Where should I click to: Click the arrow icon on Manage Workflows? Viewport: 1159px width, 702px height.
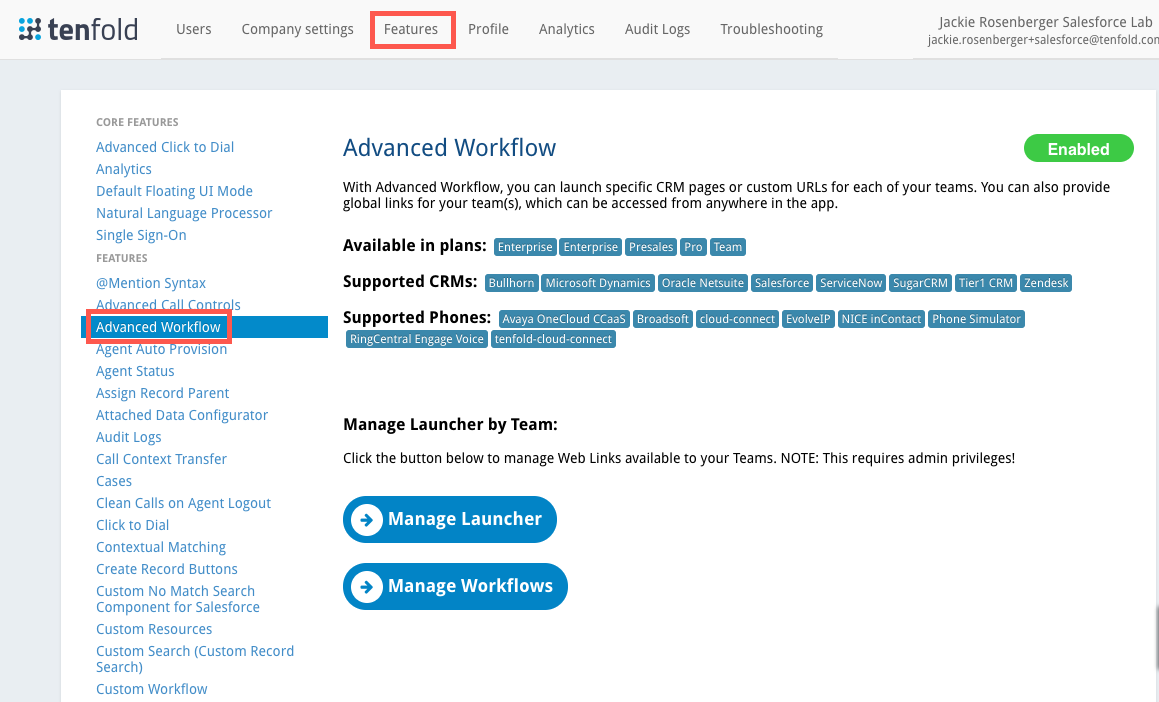click(x=368, y=586)
